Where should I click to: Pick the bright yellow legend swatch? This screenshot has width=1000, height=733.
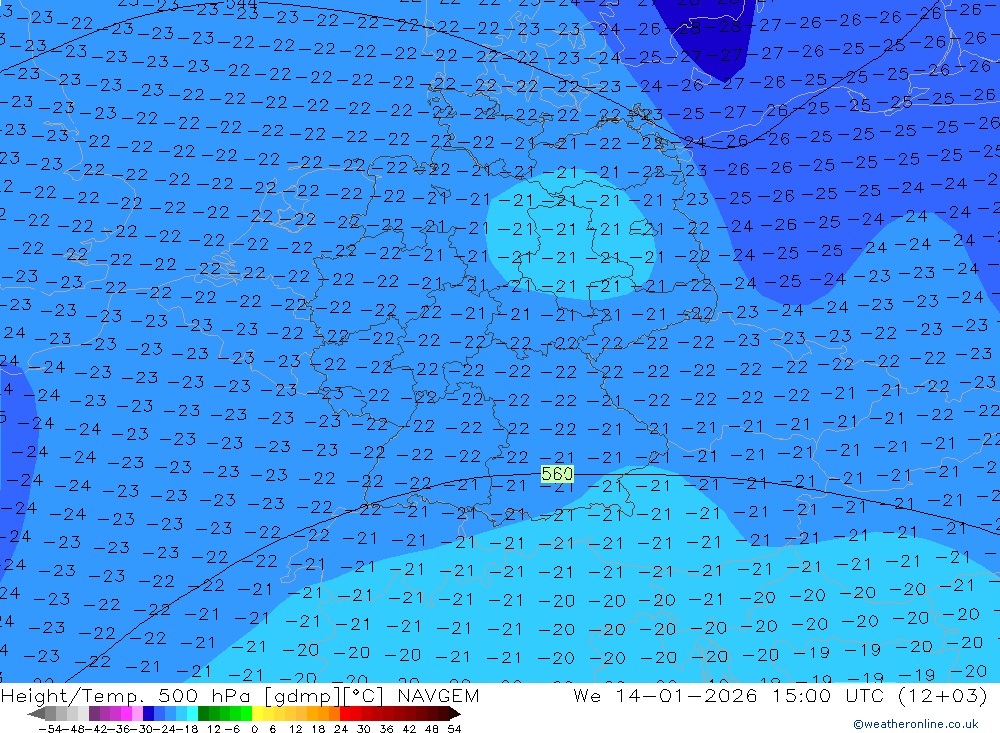click(x=258, y=713)
